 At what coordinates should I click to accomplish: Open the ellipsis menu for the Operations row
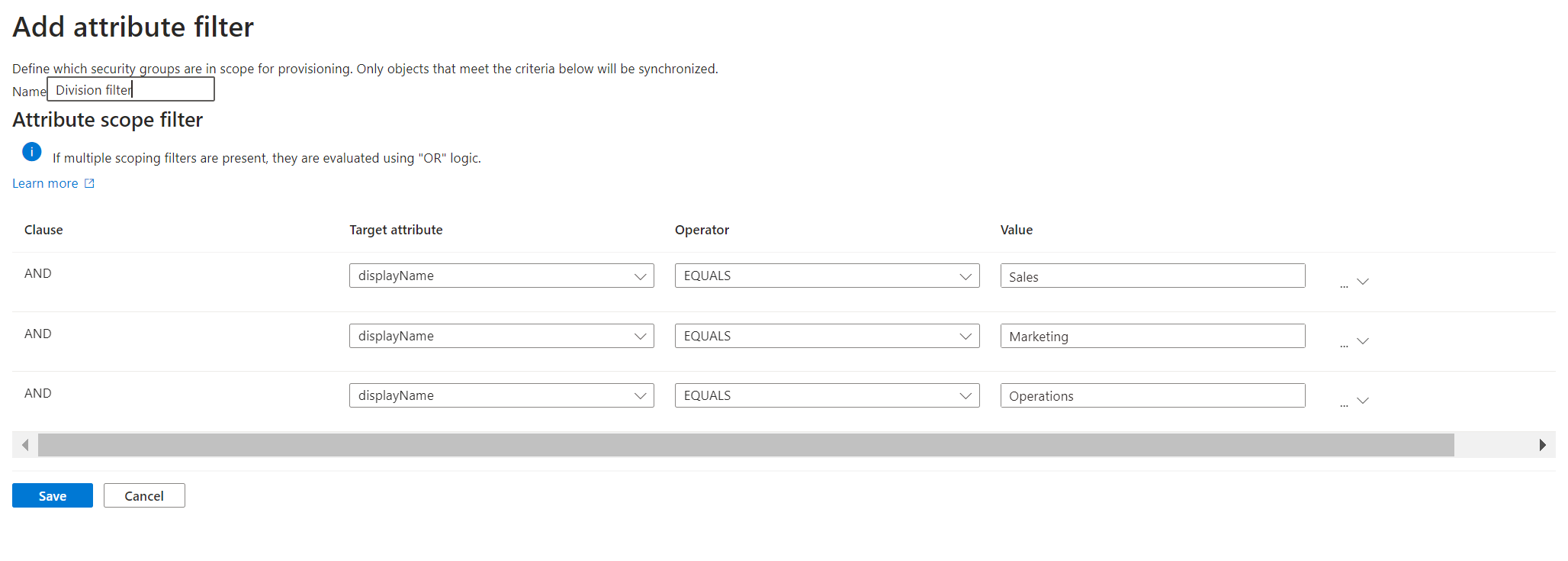tap(1344, 403)
